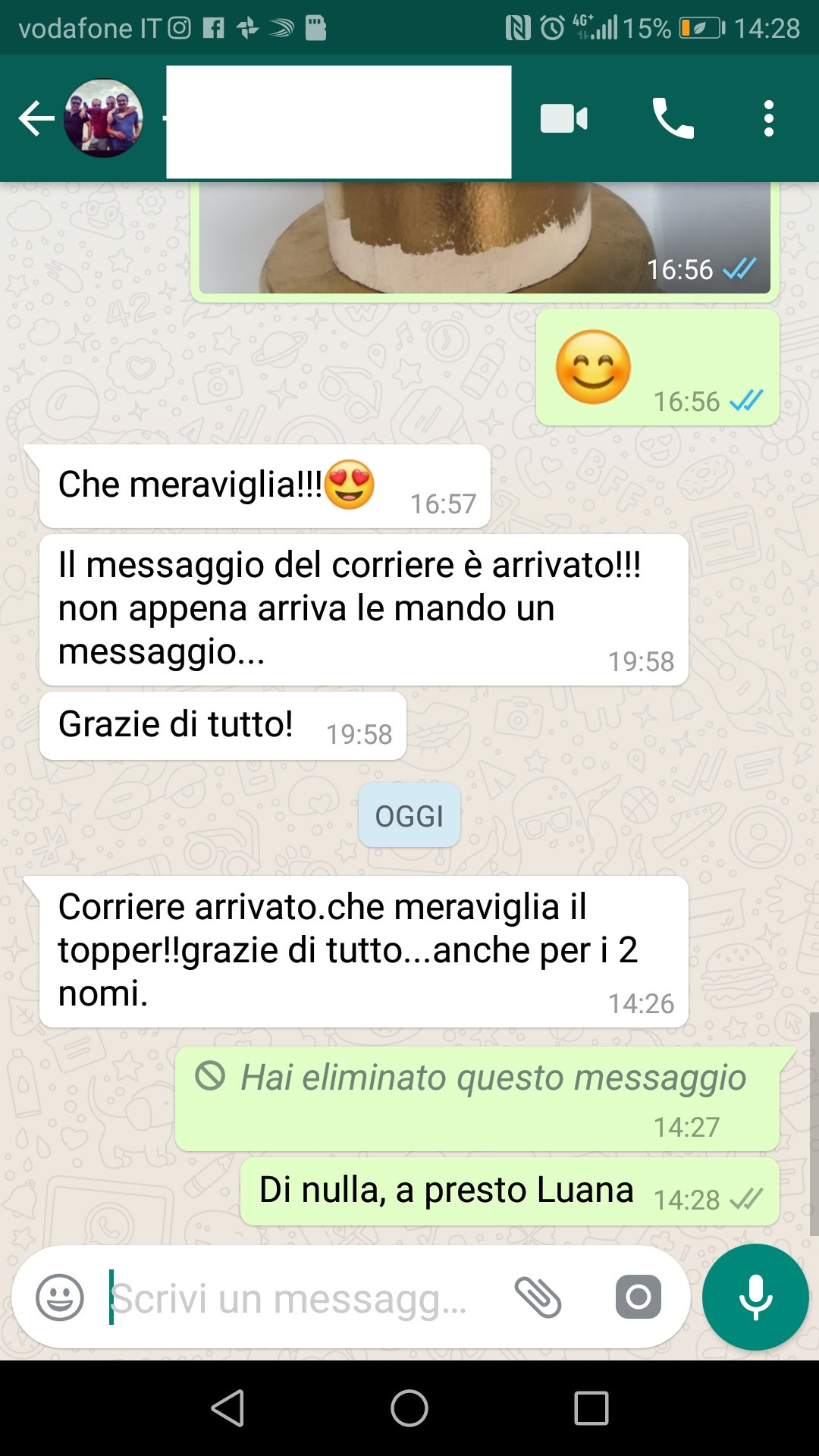Tap the back arrow in chat header
The height and width of the screenshot is (1456, 819).
[x=36, y=119]
